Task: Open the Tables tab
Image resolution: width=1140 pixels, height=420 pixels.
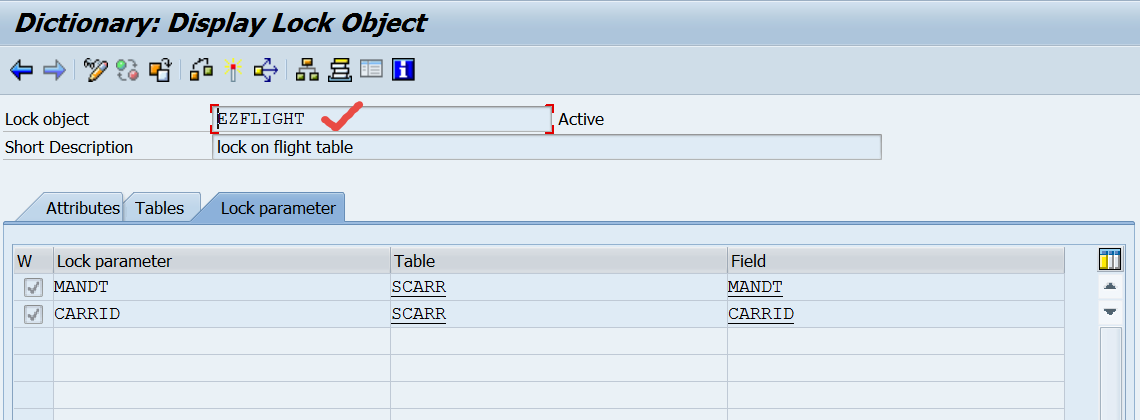Action: pyautogui.click(x=160, y=208)
